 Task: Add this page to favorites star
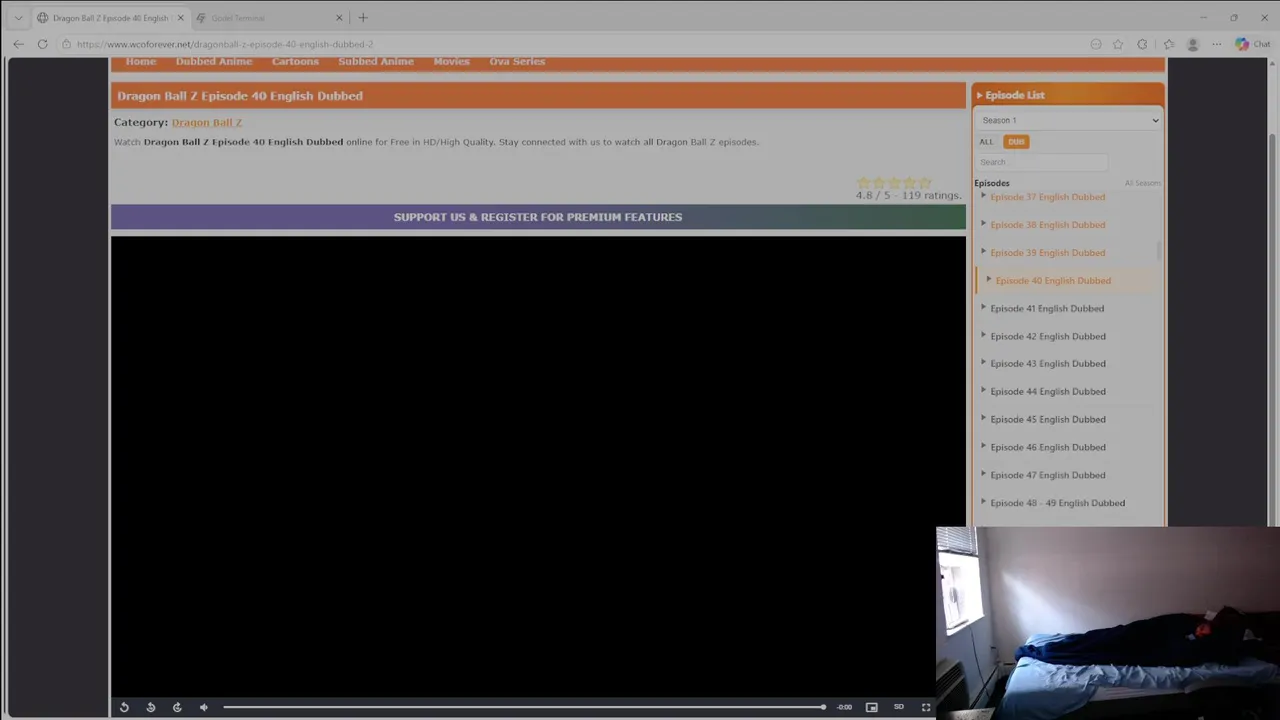(x=1118, y=44)
